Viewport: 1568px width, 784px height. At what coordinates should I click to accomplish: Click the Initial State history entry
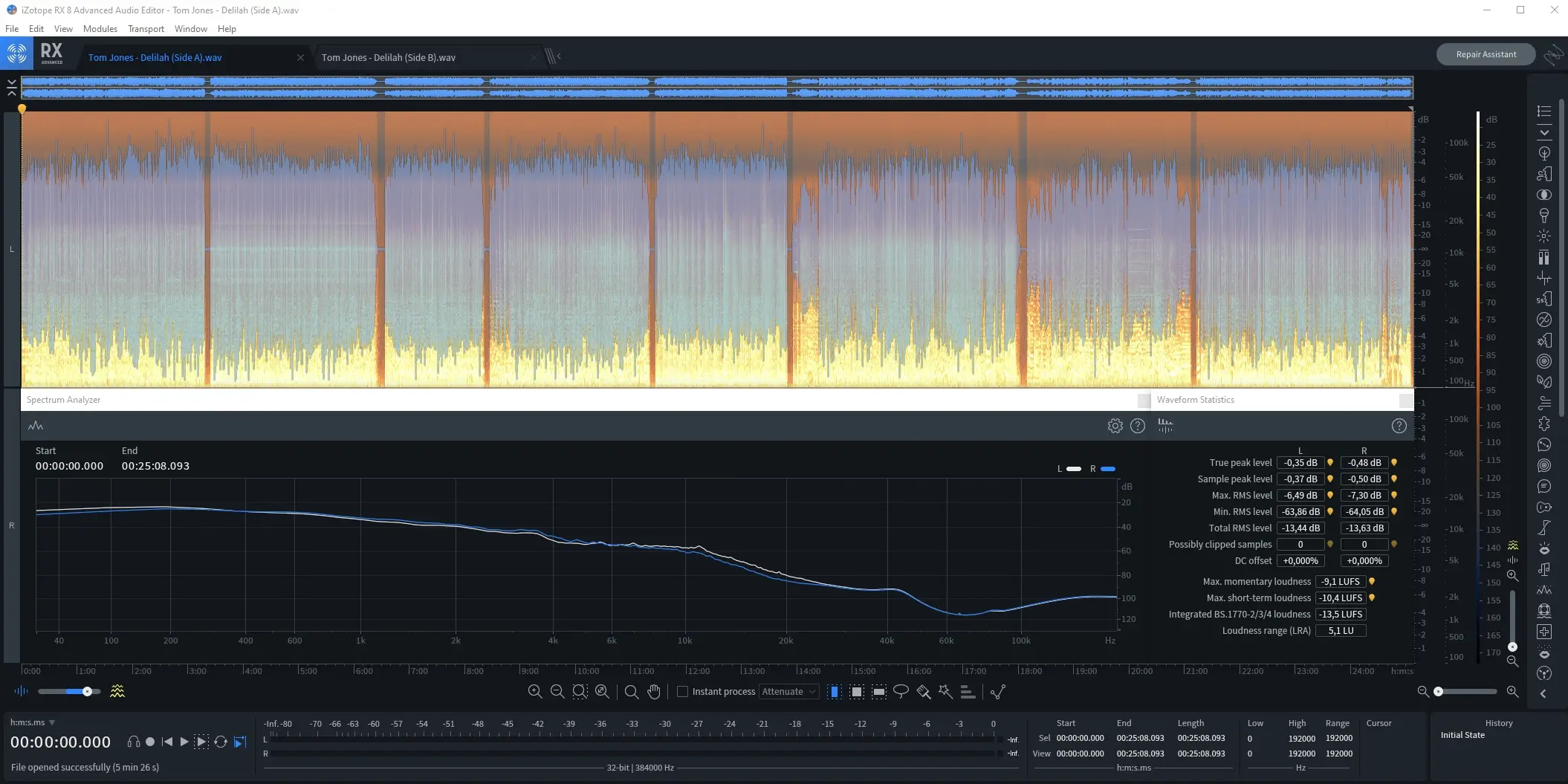pos(1462,735)
